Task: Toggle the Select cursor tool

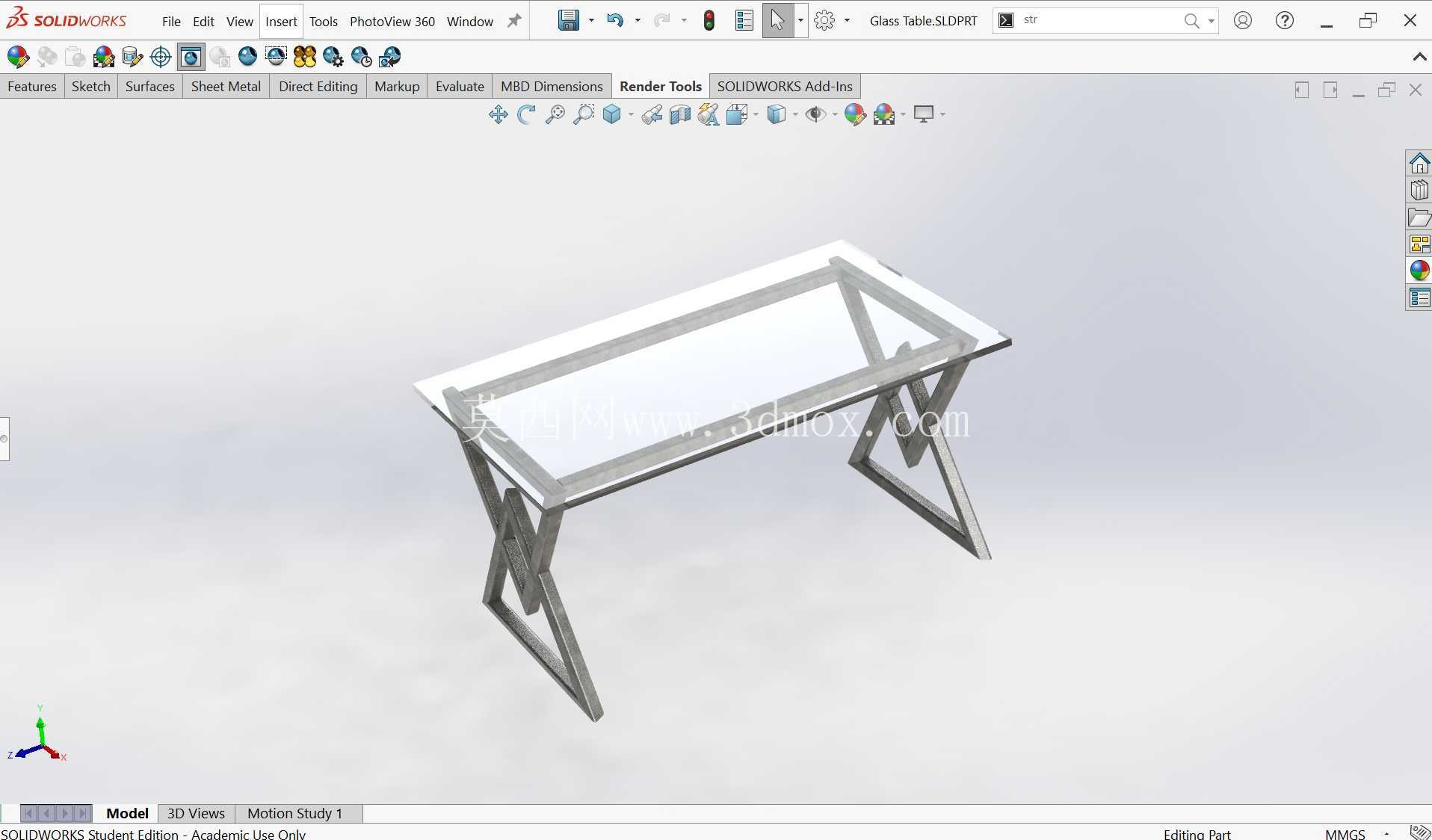Action: 778,20
